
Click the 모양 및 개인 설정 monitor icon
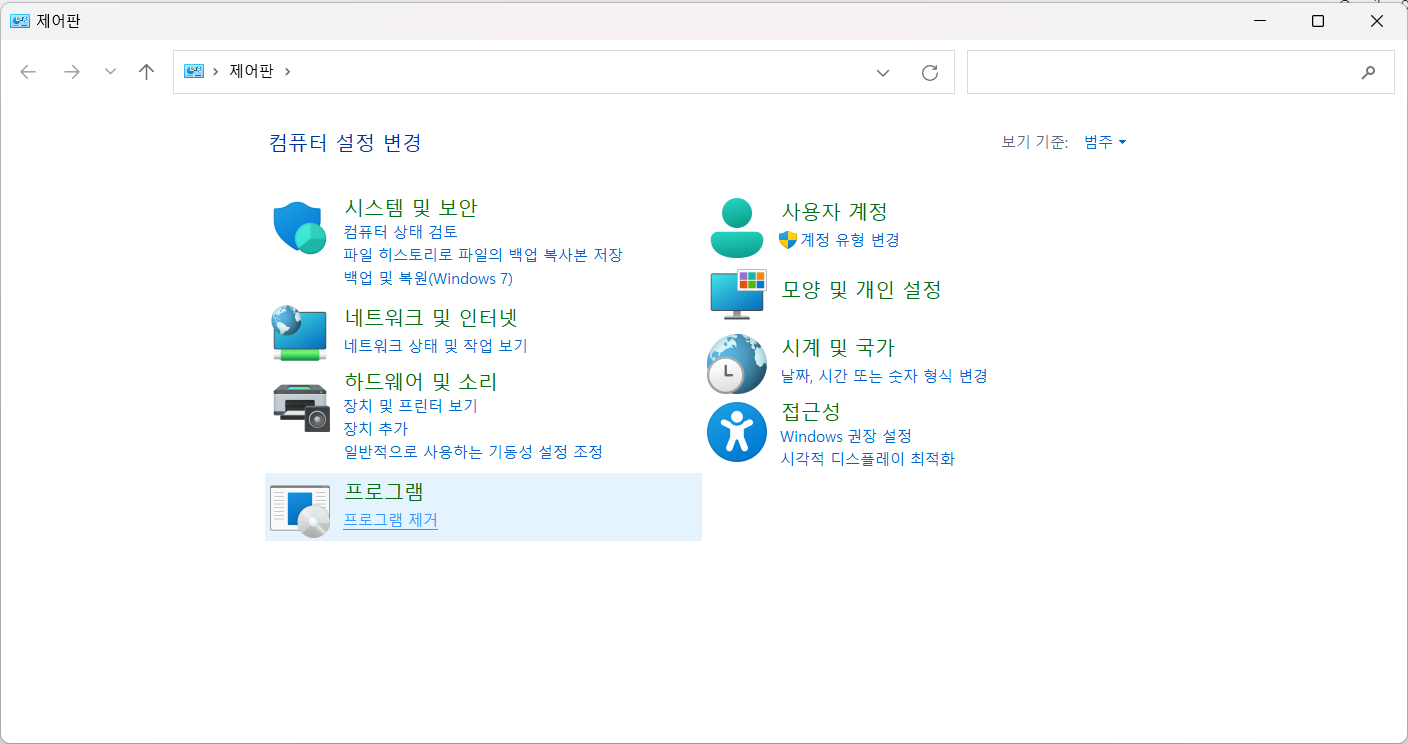point(736,293)
